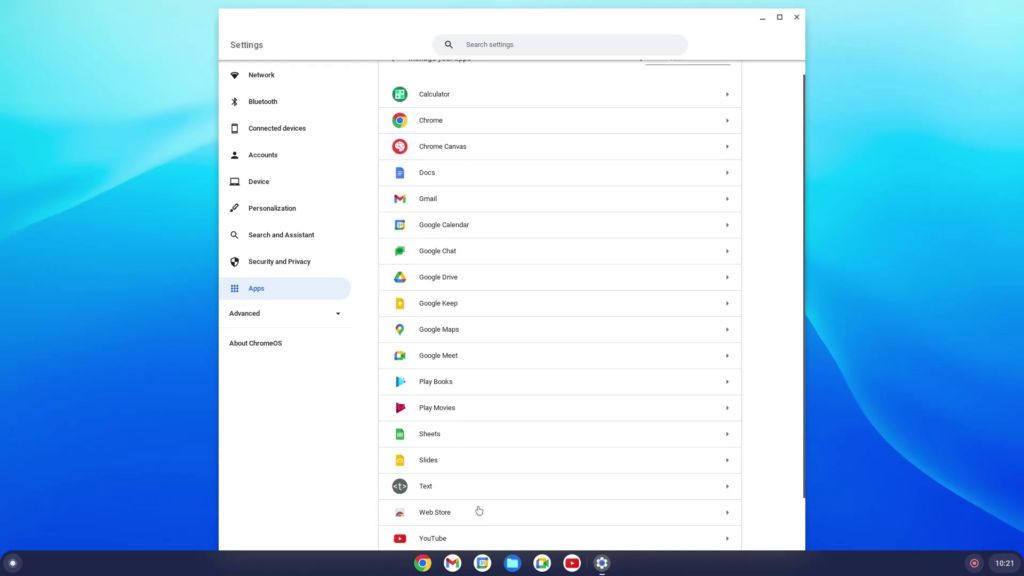The height and width of the screenshot is (576, 1024).
Task: Click the Settings window vertical scrollbar
Action: [x=803, y=286]
